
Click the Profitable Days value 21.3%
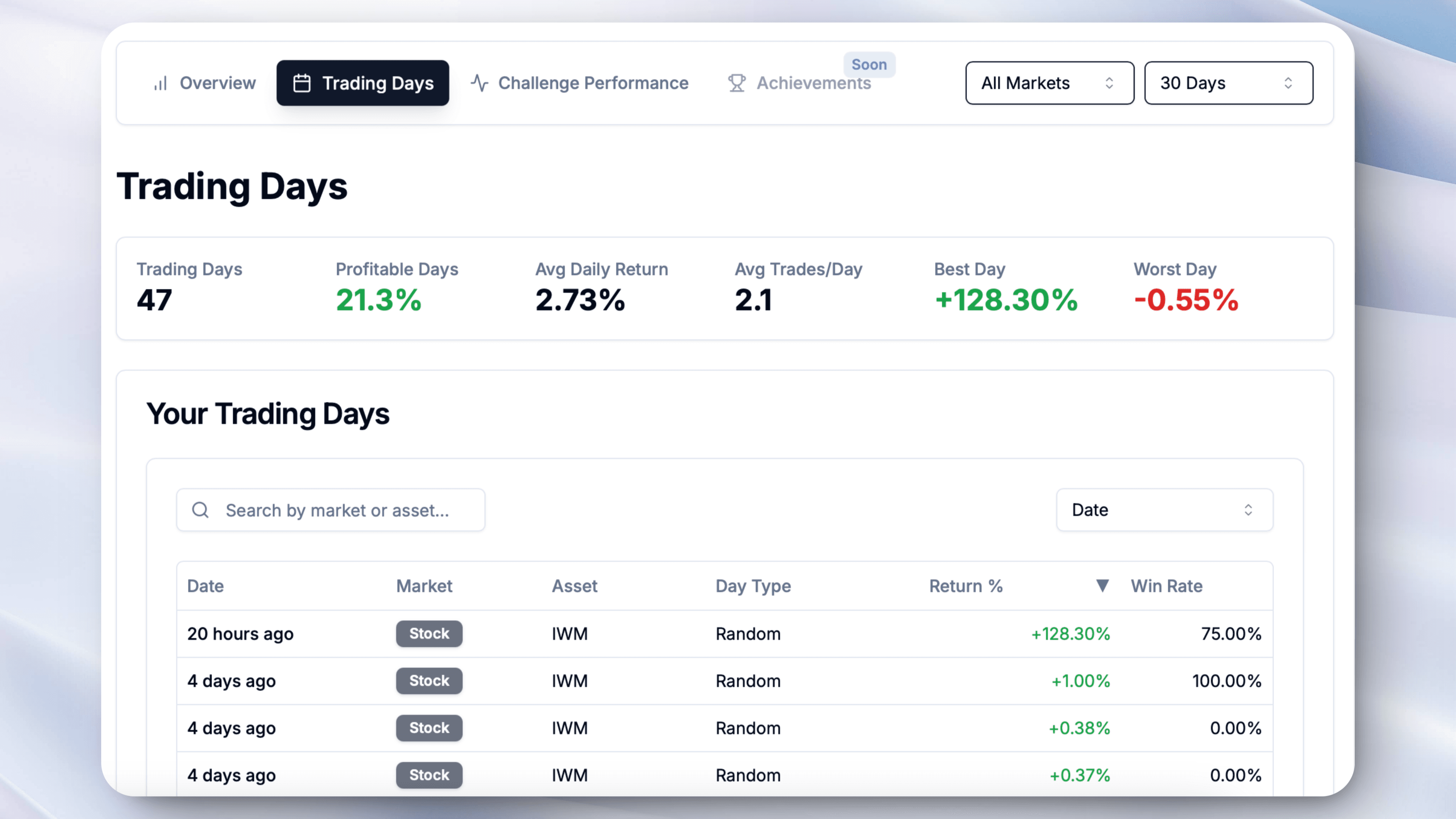(379, 300)
